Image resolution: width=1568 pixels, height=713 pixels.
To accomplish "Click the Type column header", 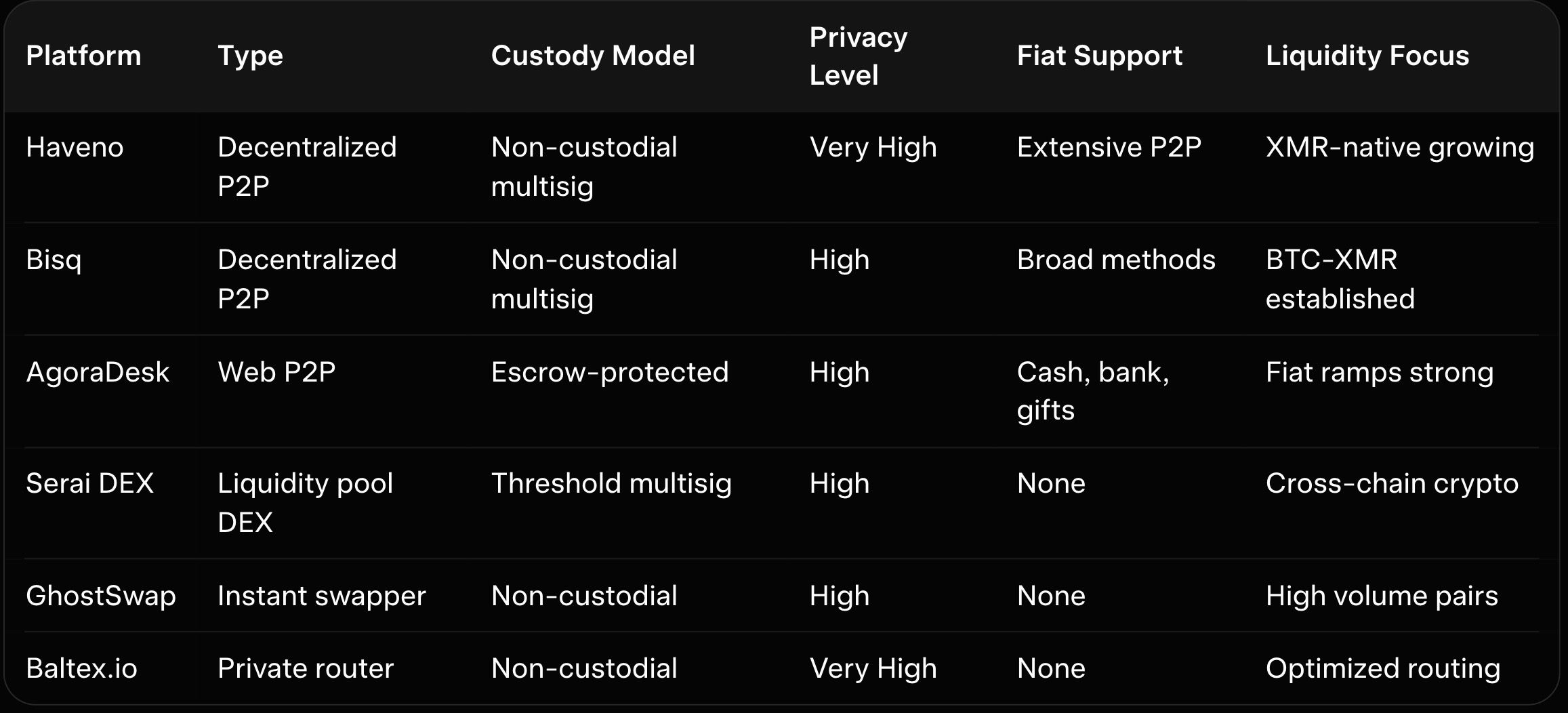I will click(250, 56).
